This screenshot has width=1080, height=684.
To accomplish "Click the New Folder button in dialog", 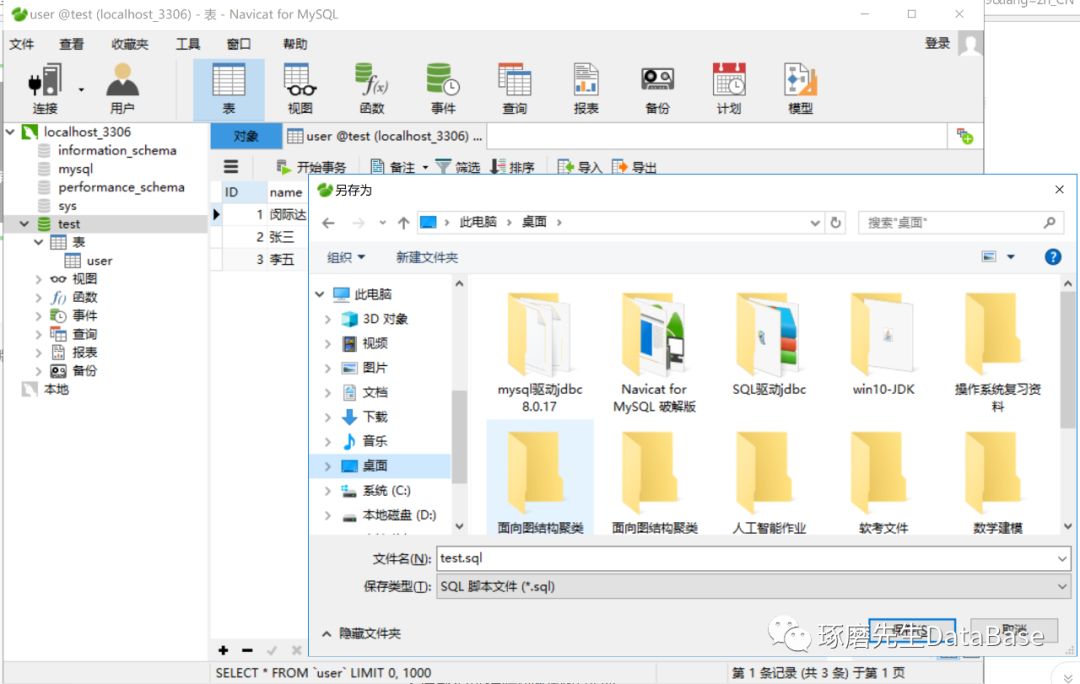I will click(427, 257).
